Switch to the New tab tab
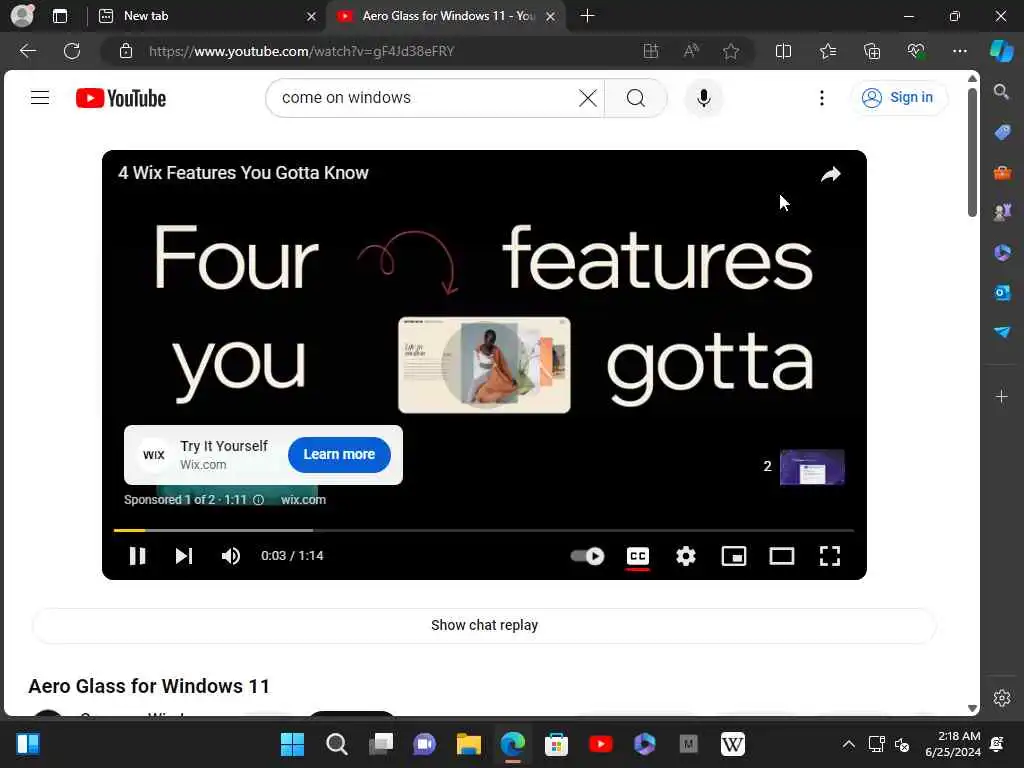Screen dimensions: 1024x768 point(204,16)
